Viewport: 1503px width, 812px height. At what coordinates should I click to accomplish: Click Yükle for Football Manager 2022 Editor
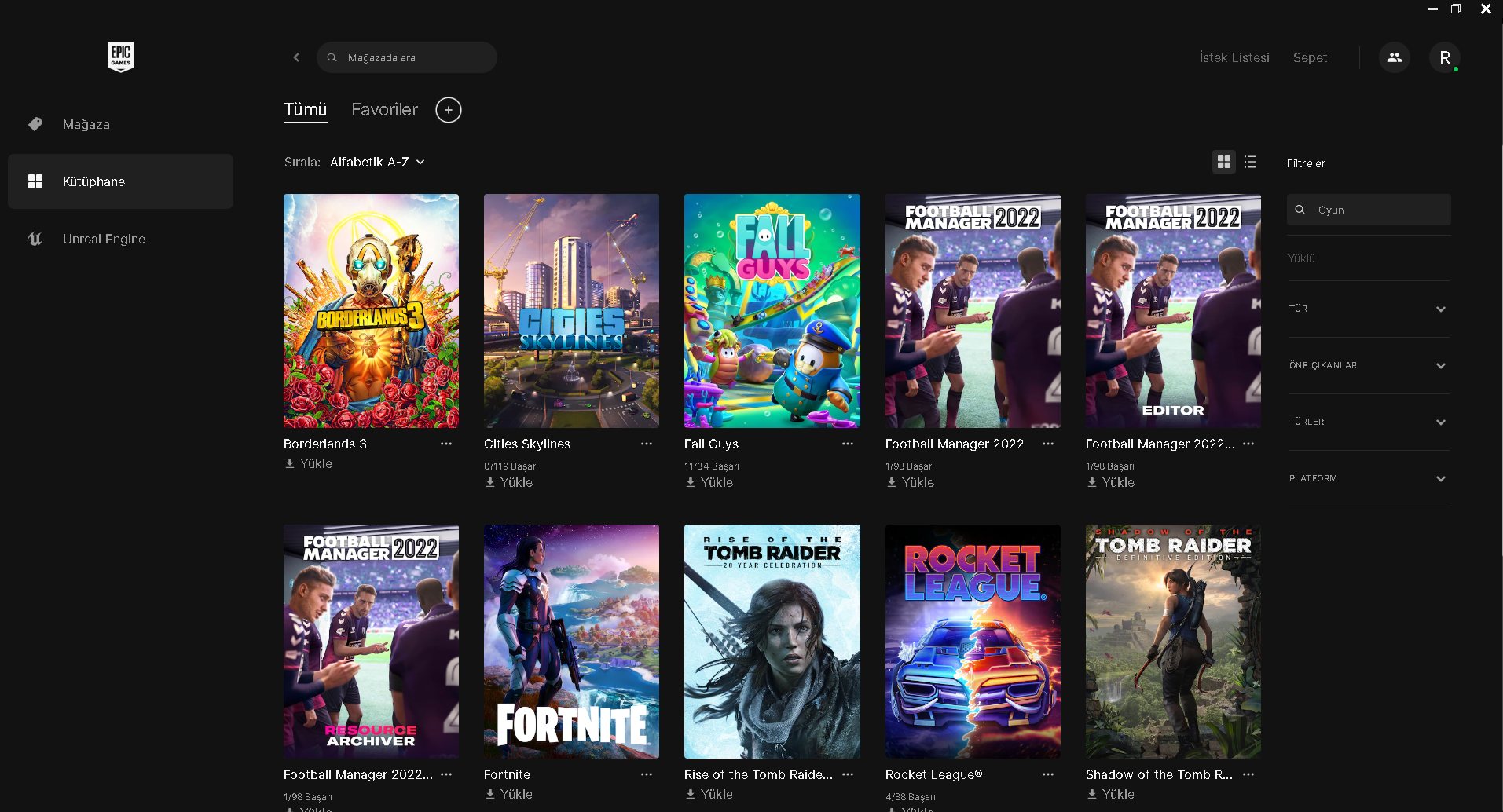click(x=1111, y=482)
